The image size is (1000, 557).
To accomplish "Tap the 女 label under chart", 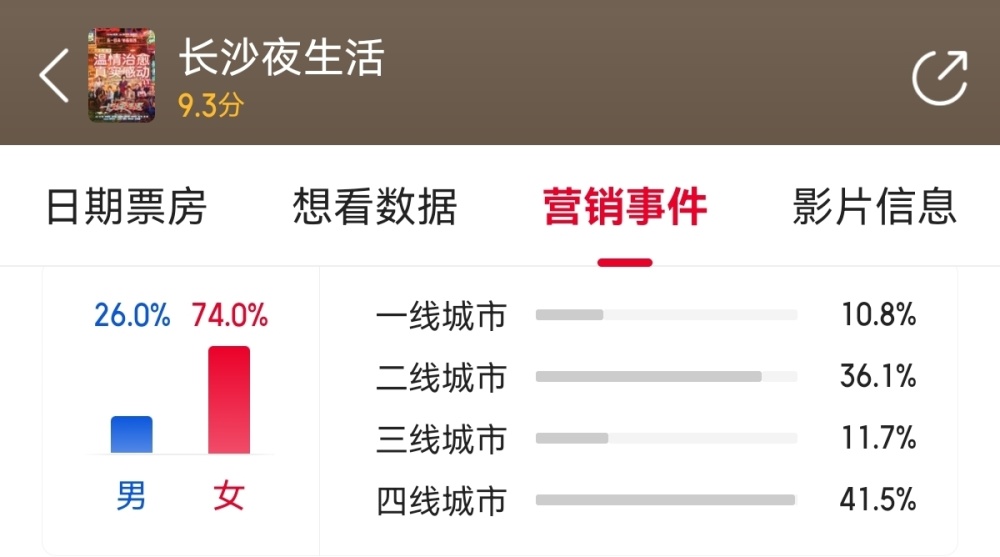I will point(229,496).
